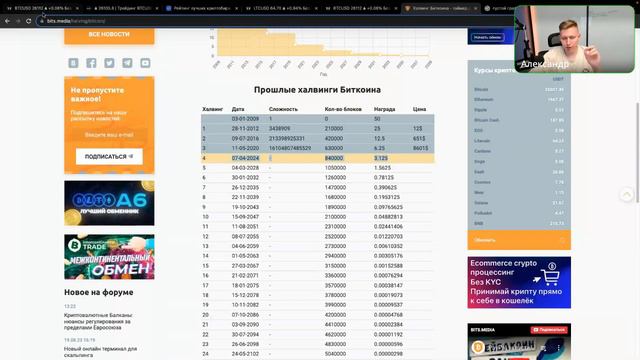Screen dimensions: 640x360
Task: Click the Цена column header
Action: 419,109
